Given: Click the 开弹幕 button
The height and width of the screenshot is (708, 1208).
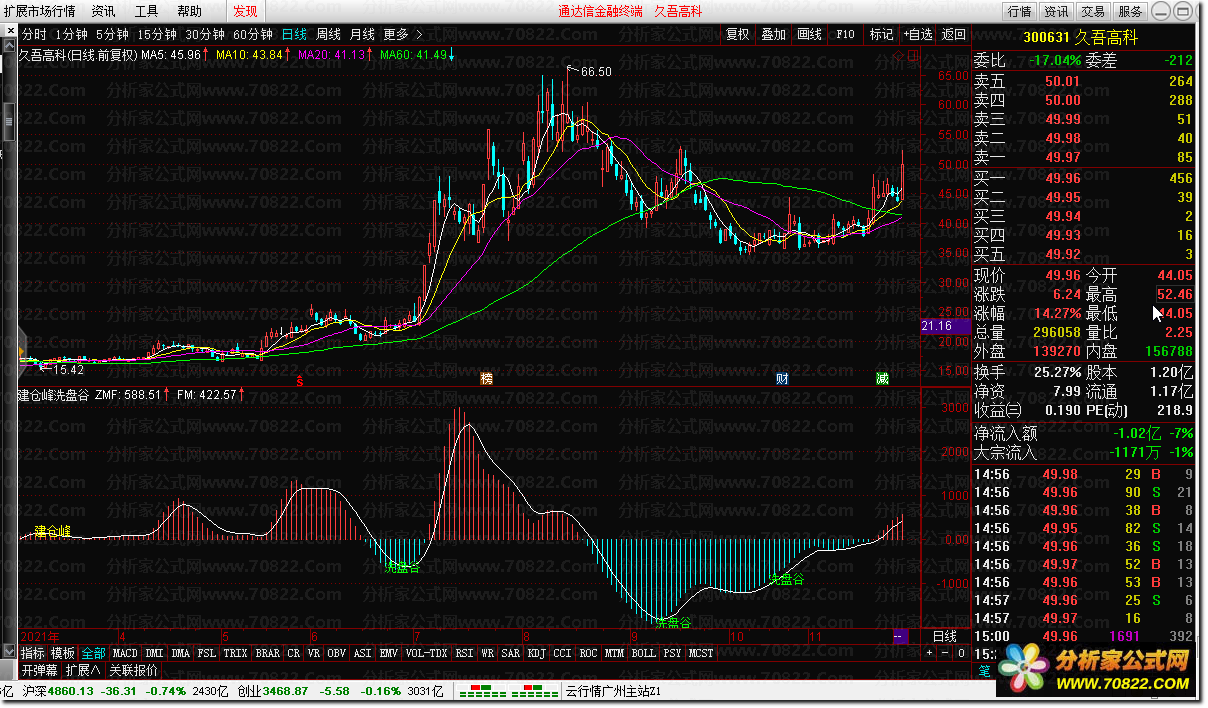Looking at the screenshot, I should pos(41,670).
